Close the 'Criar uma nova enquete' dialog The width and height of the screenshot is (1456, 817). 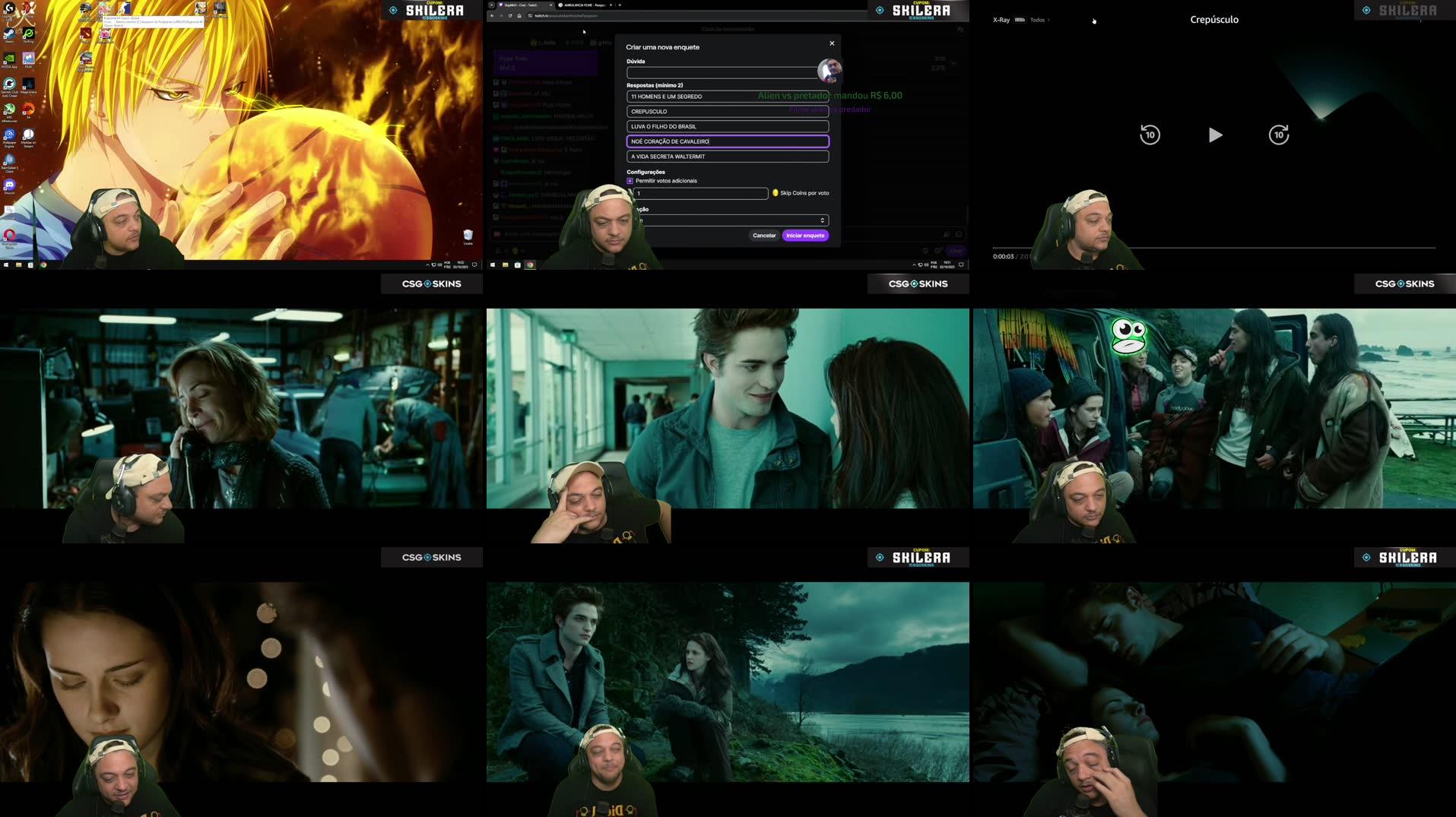832,43
